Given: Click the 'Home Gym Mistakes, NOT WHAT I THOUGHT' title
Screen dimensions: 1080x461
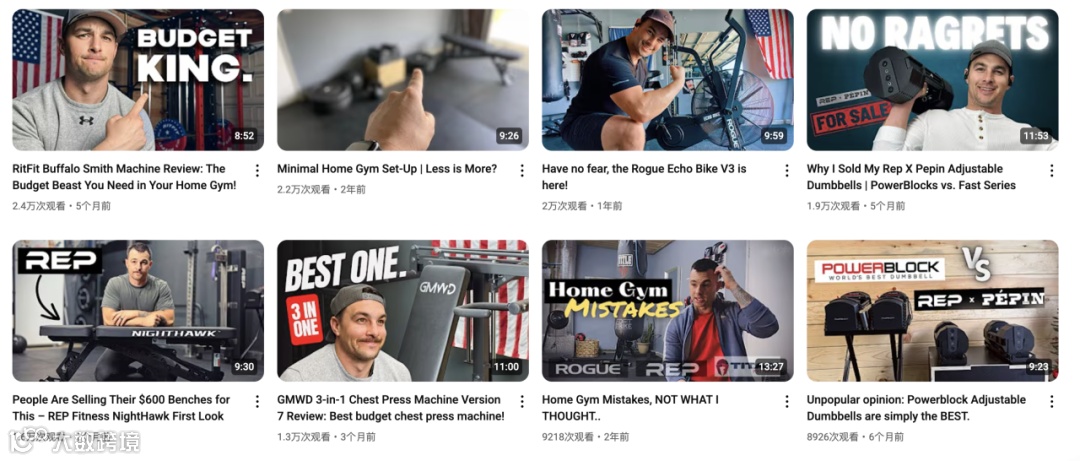Looking at the screenshot, I should tap(630, 407).
